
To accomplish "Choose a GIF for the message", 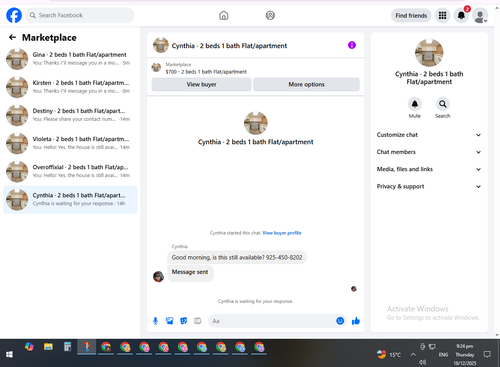I will 198,321.
